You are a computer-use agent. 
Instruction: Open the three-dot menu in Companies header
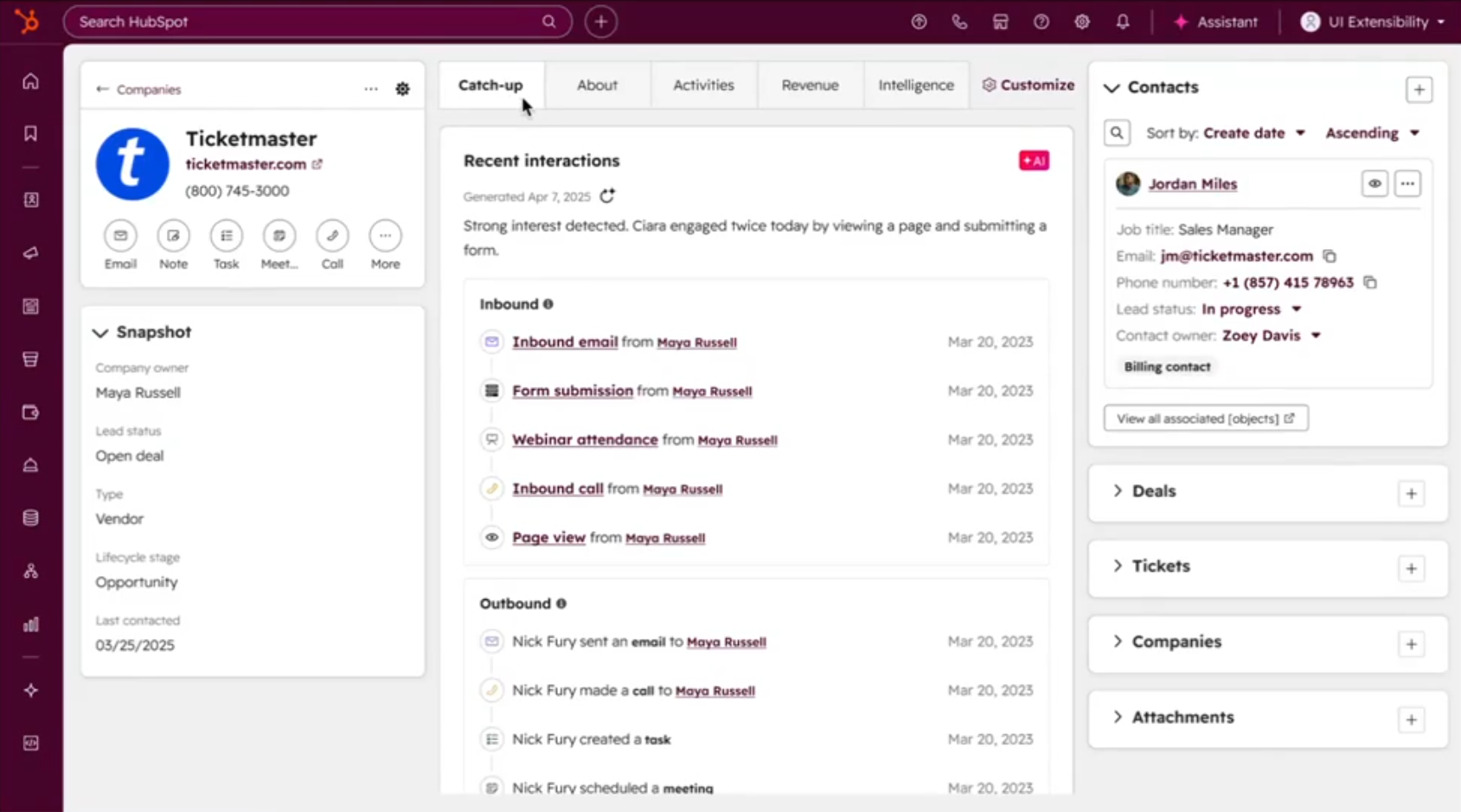coord(371,89)
